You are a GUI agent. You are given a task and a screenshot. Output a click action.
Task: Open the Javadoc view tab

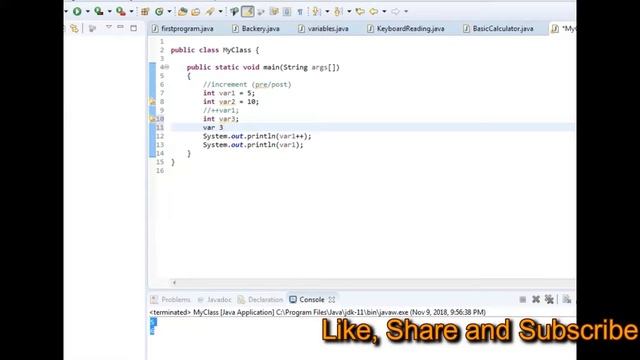point(214,300)
